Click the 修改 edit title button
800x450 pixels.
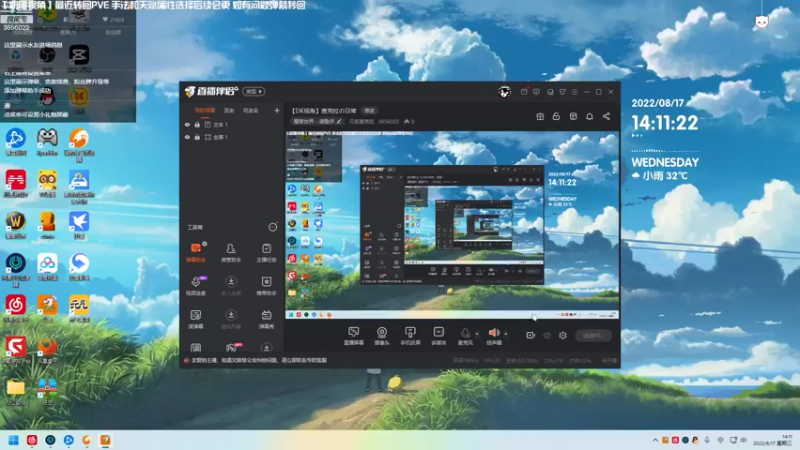tap(369, 110)
